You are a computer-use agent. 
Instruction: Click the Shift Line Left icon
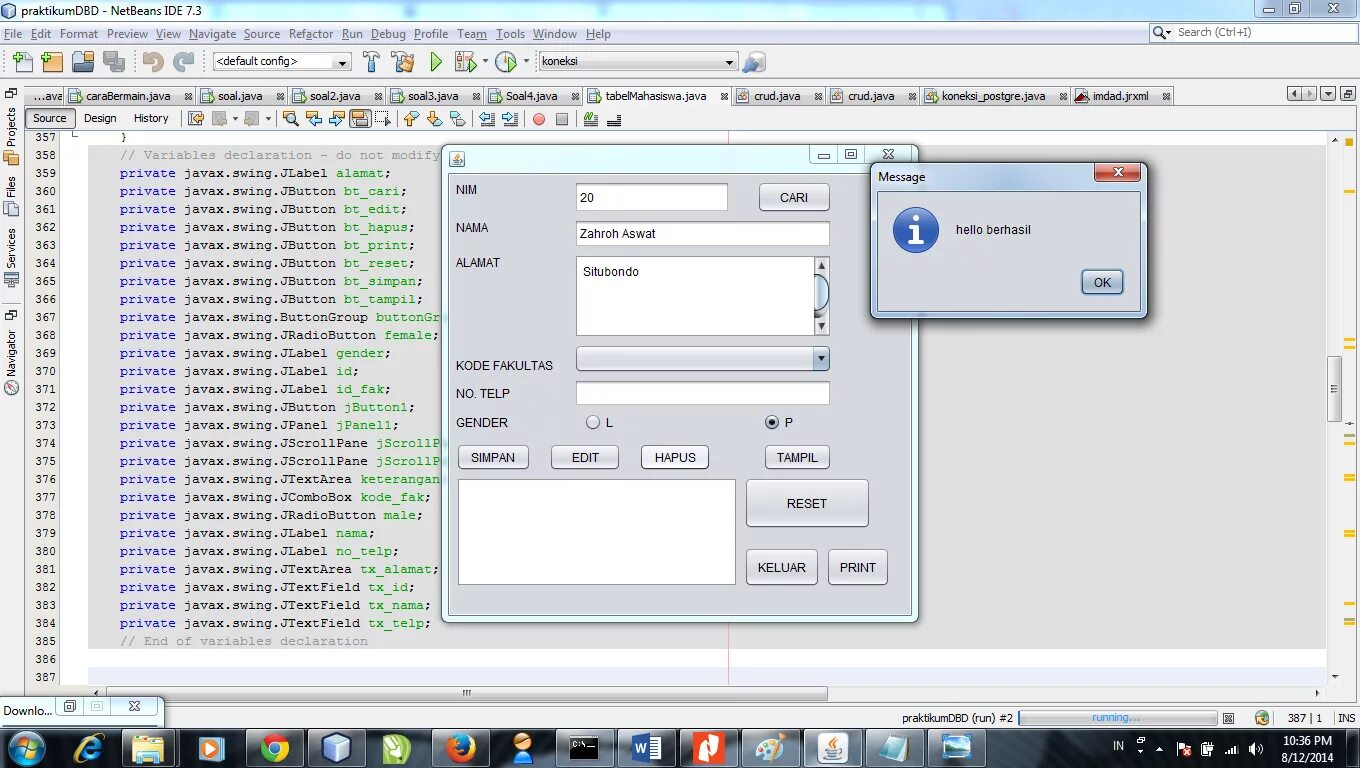coord(487,118)
